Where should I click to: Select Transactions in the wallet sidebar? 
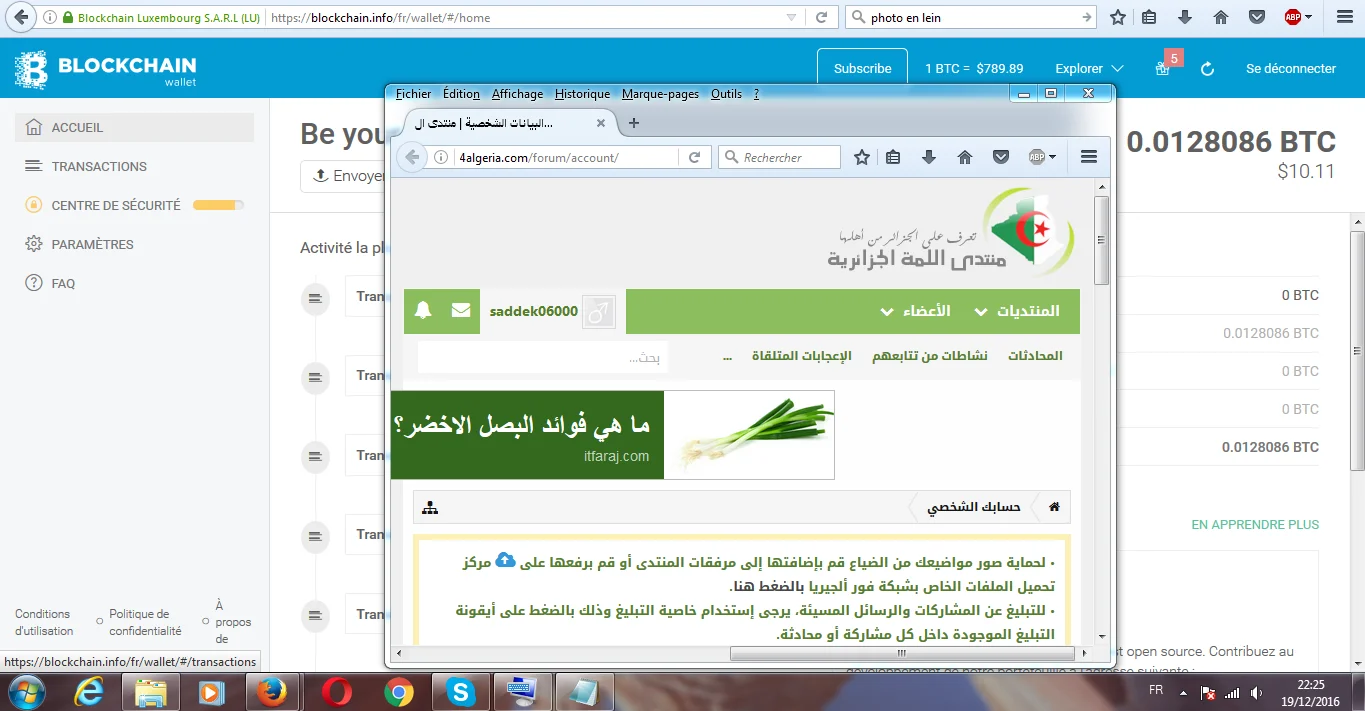click(99, 166)
